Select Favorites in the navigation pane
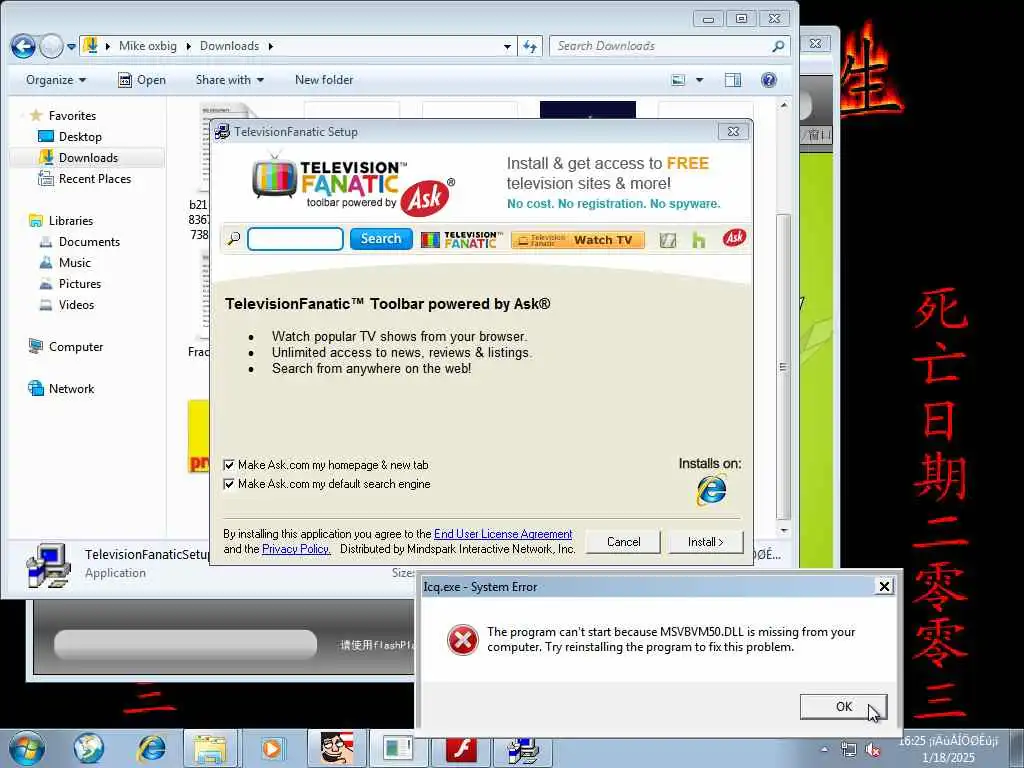Image resolution: width=1024 pixels, height=768 pixels. [x=72, y=116]
